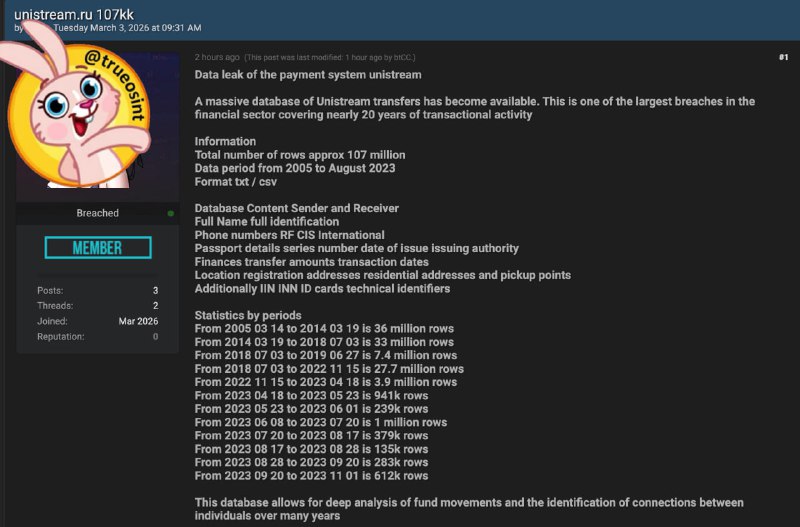Viewport: 800px width, 527px height.
Task: Click heading 'Data leak of the payment system unistream'
Action: tap(308, 75)
